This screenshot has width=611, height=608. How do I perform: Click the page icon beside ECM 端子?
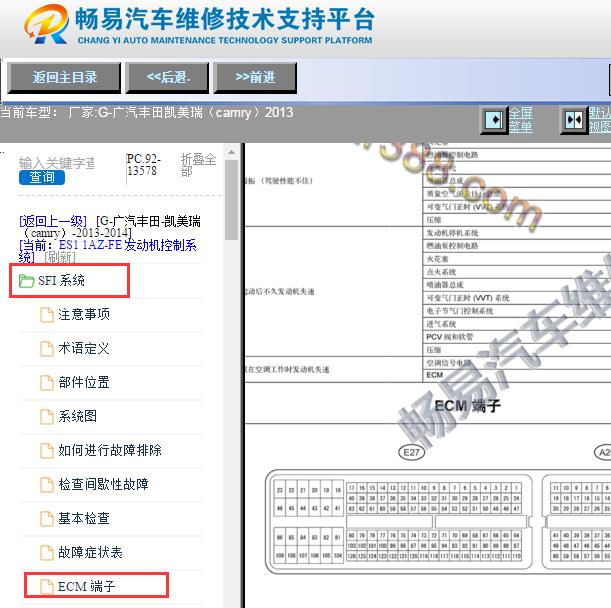tap(47, 587)
